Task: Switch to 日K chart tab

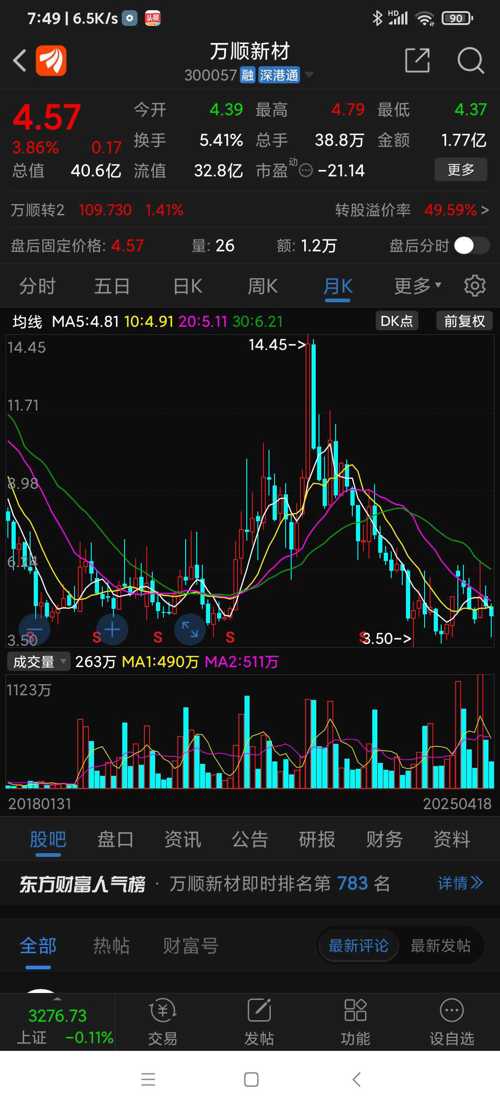Action: point(188,286)
